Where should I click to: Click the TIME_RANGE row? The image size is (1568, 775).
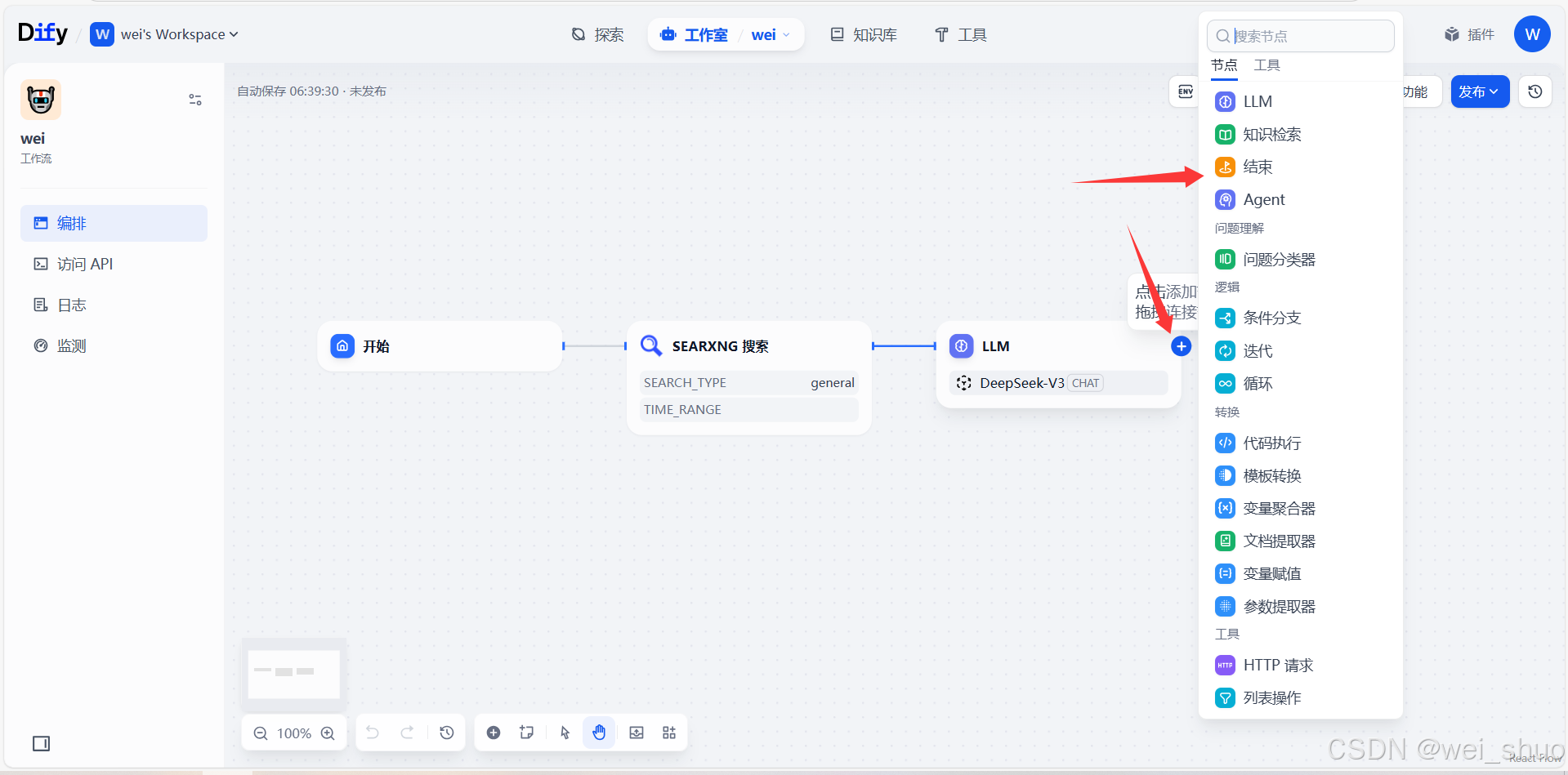(x=748, y=409)
